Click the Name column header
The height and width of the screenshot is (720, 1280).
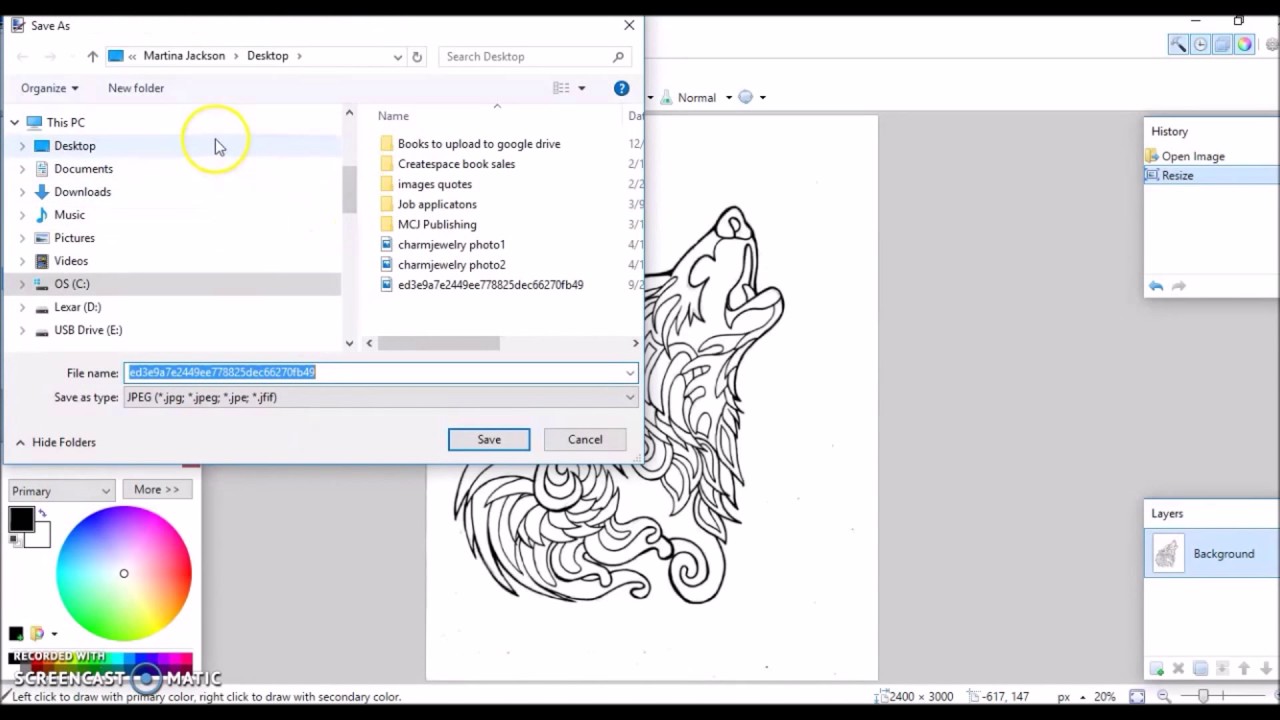[x=393, y=116]
